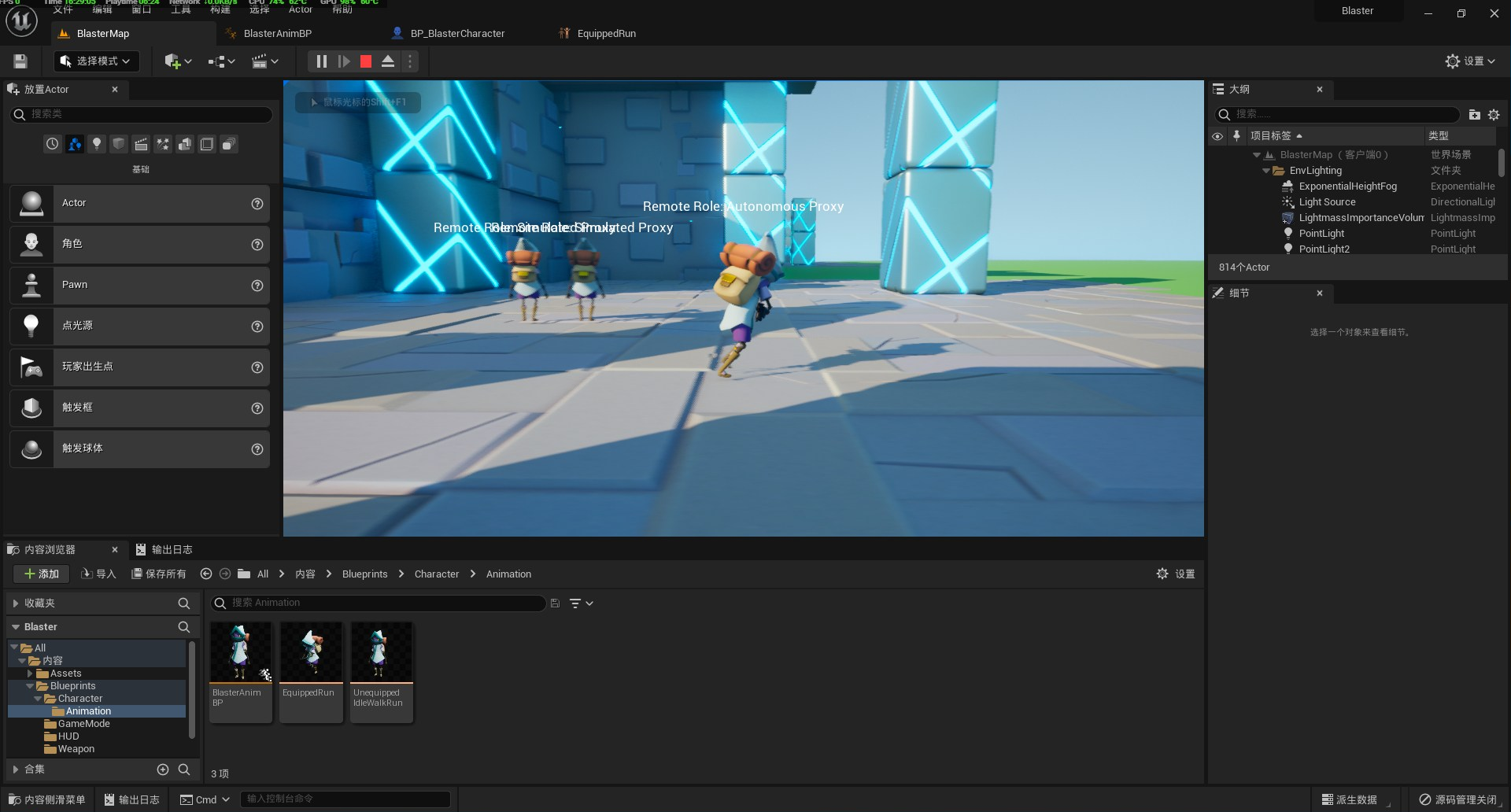Open the add content dropdown
1511x812 pixels.
coord(178,61)
